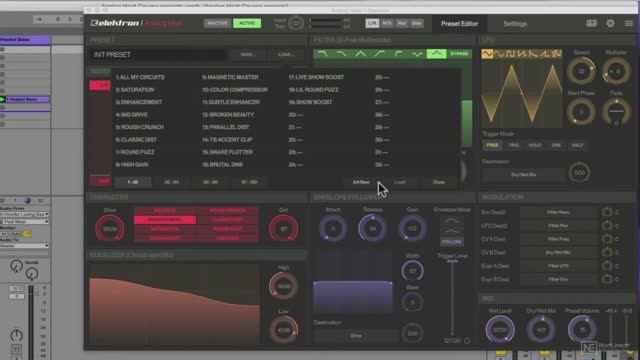Click the Drive knob in Character

110,229
